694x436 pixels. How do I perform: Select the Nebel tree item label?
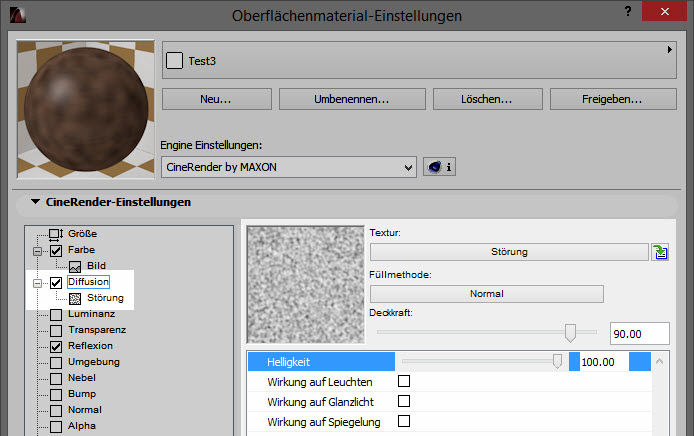pyautogui.click(x=82, y=378)
